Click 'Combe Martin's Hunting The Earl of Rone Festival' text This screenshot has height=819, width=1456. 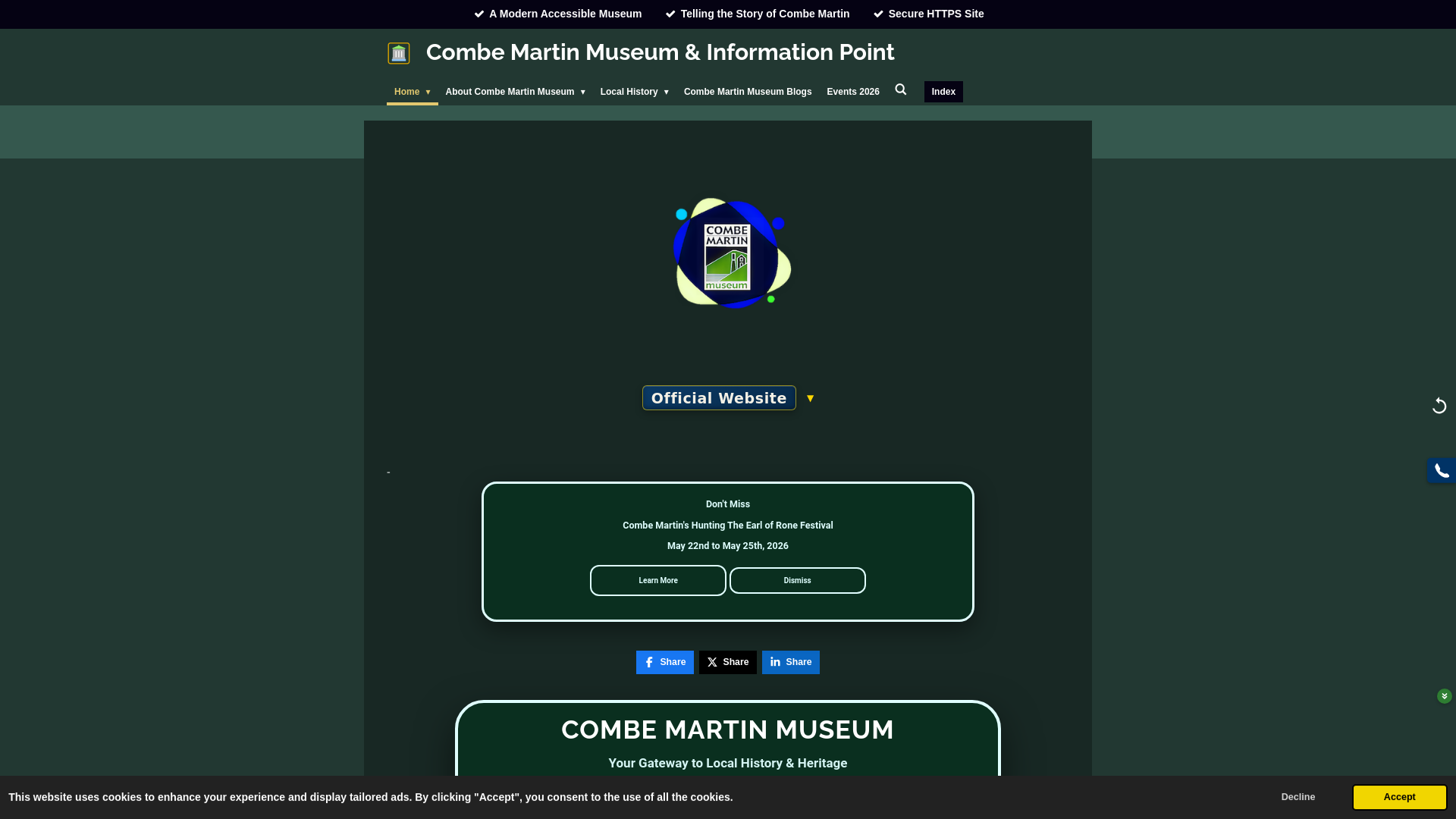[728, 526]
